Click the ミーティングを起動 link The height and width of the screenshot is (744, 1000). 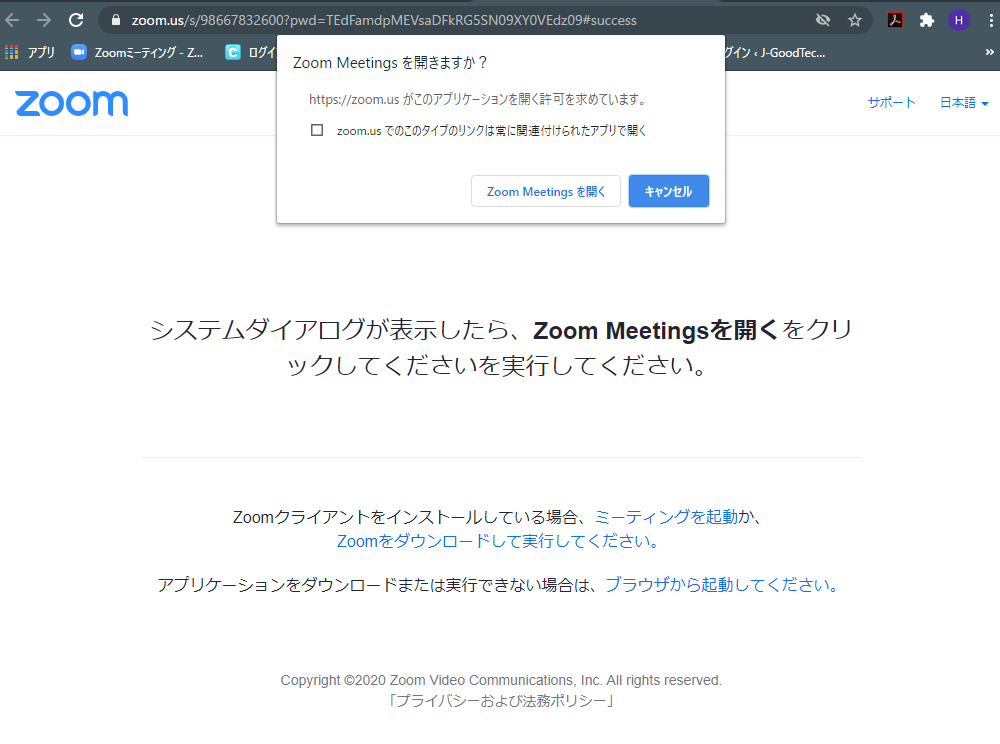[x=666, y=516]
